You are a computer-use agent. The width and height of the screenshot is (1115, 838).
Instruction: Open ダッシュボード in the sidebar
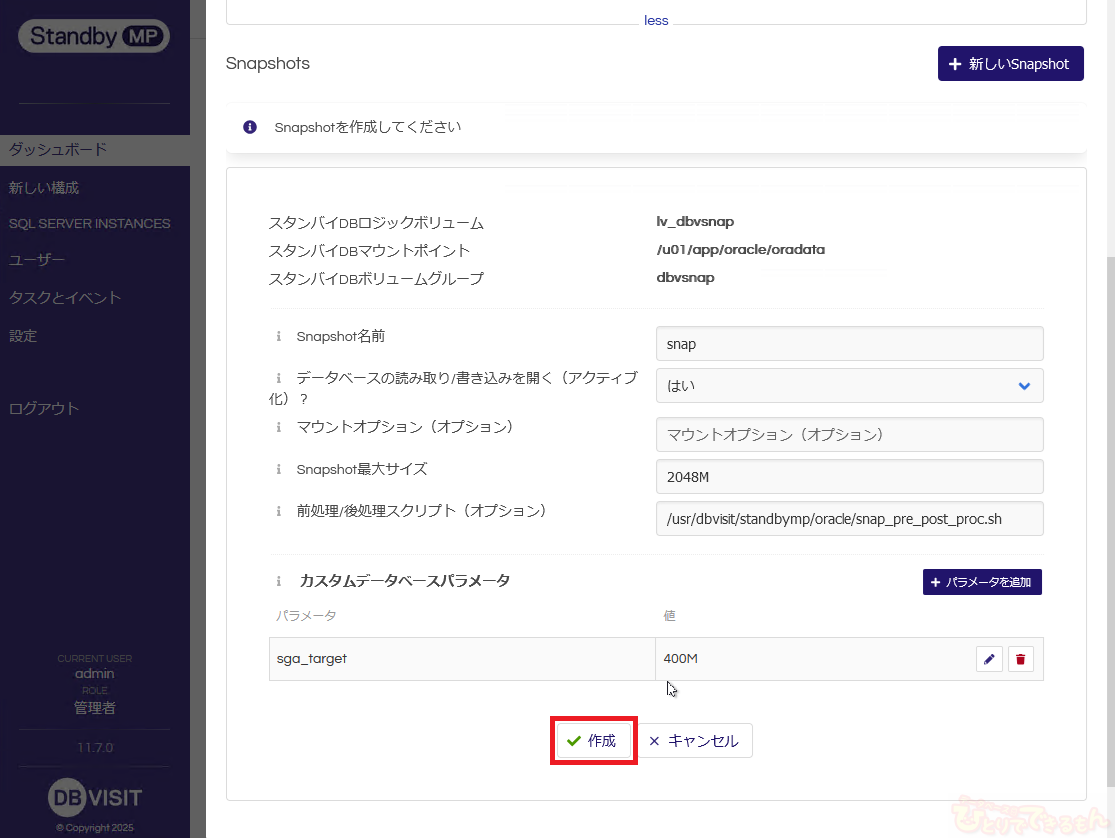(x=58, y=150)
